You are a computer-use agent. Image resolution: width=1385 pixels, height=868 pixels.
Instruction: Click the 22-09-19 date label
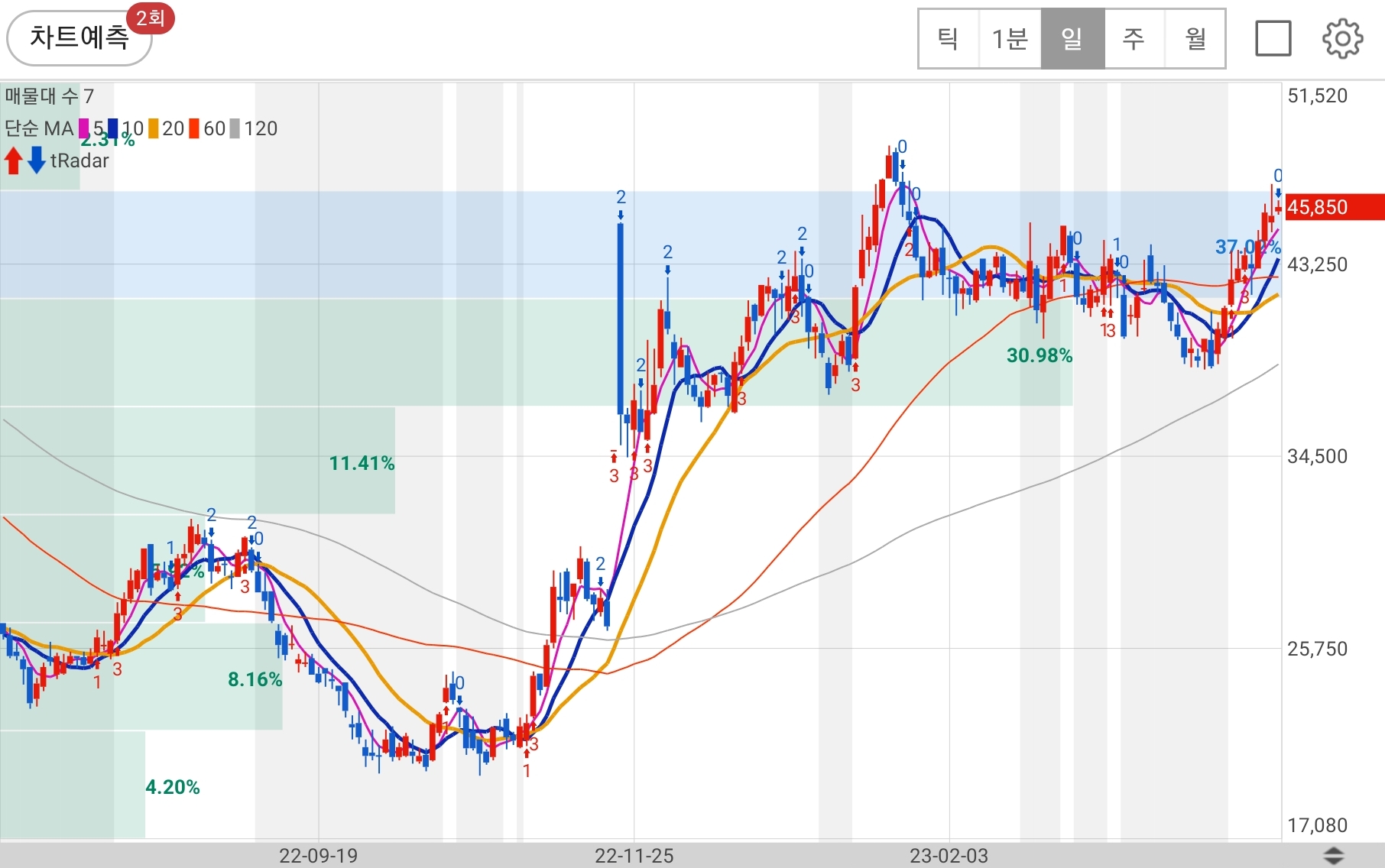click(x=318, y=856)
